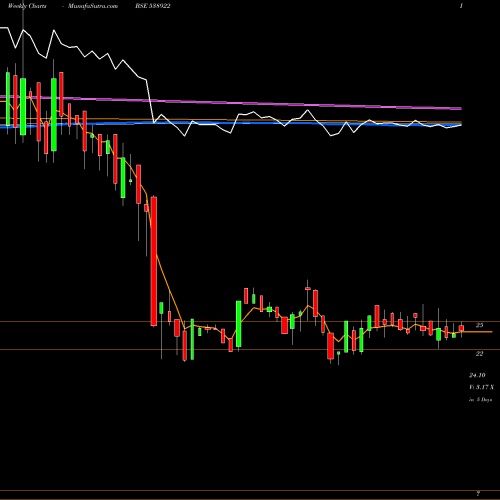Click the '7' axis label at the chart bottom
Image resolution: width=500 pixels, height=500 pixels.
coord(478,493)
